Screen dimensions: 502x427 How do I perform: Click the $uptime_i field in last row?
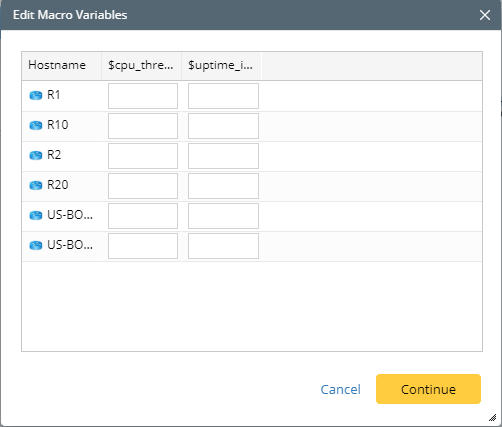coord(223,246)
